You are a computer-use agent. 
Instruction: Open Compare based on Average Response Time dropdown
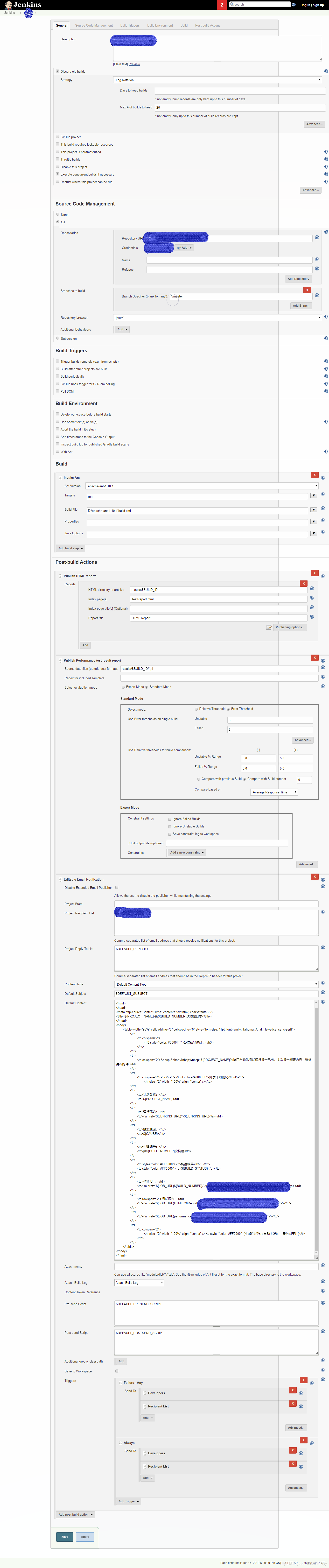coord(274,792)
